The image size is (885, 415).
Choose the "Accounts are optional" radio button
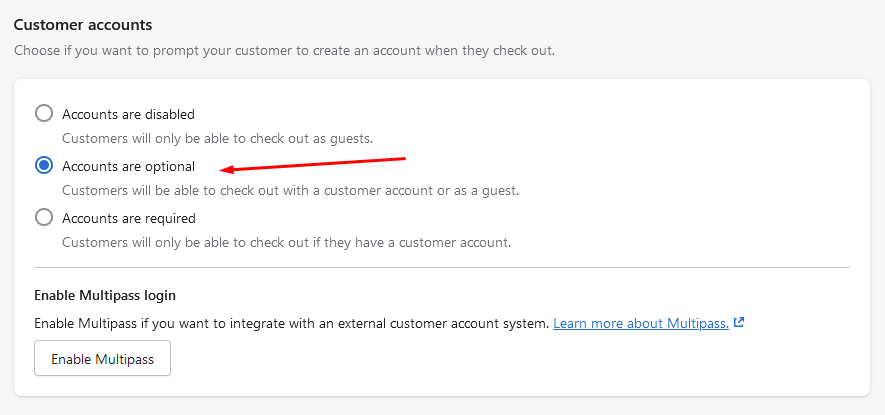[x=44, y=166]
